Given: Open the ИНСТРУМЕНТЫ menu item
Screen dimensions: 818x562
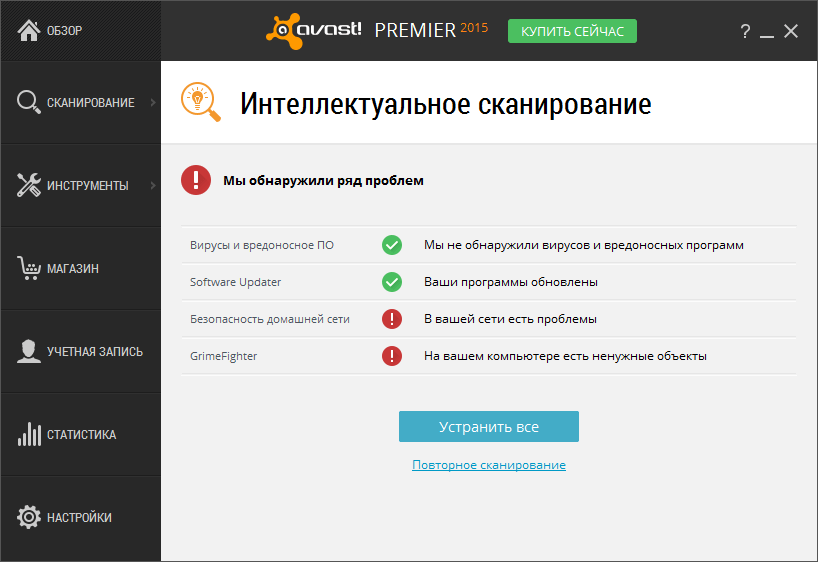Looking at the screenshot, I should (x=81, y=185).
